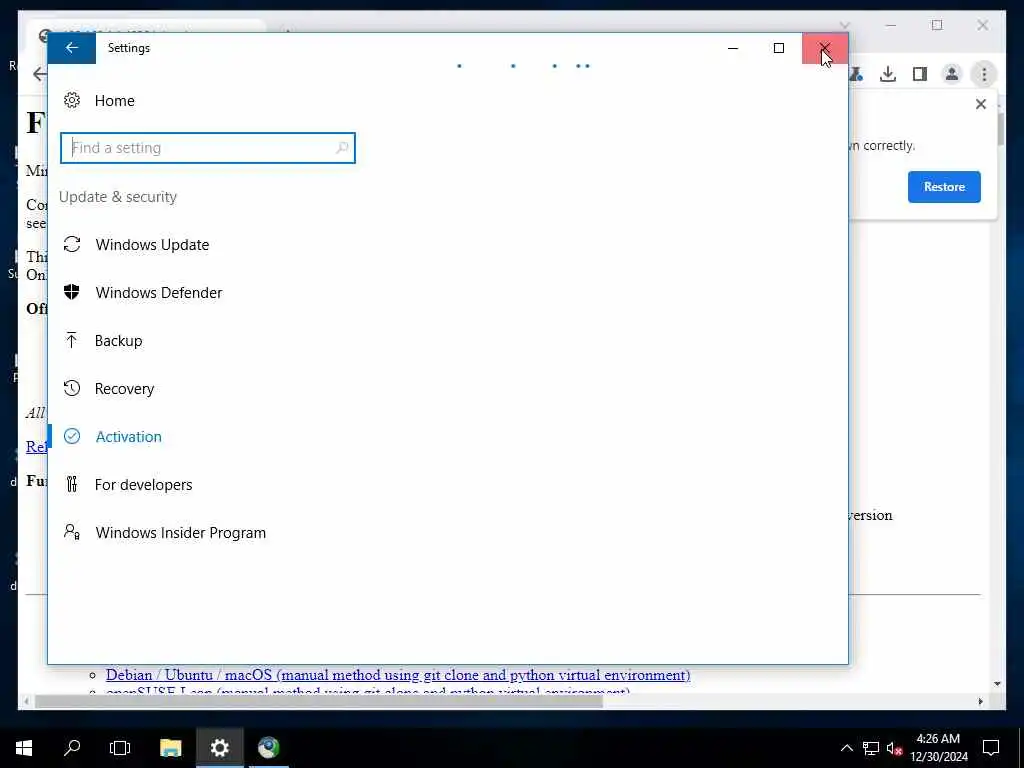The image size is (1024, 768).
Task: Click the Home gear icon
Action: pos(72,101)
